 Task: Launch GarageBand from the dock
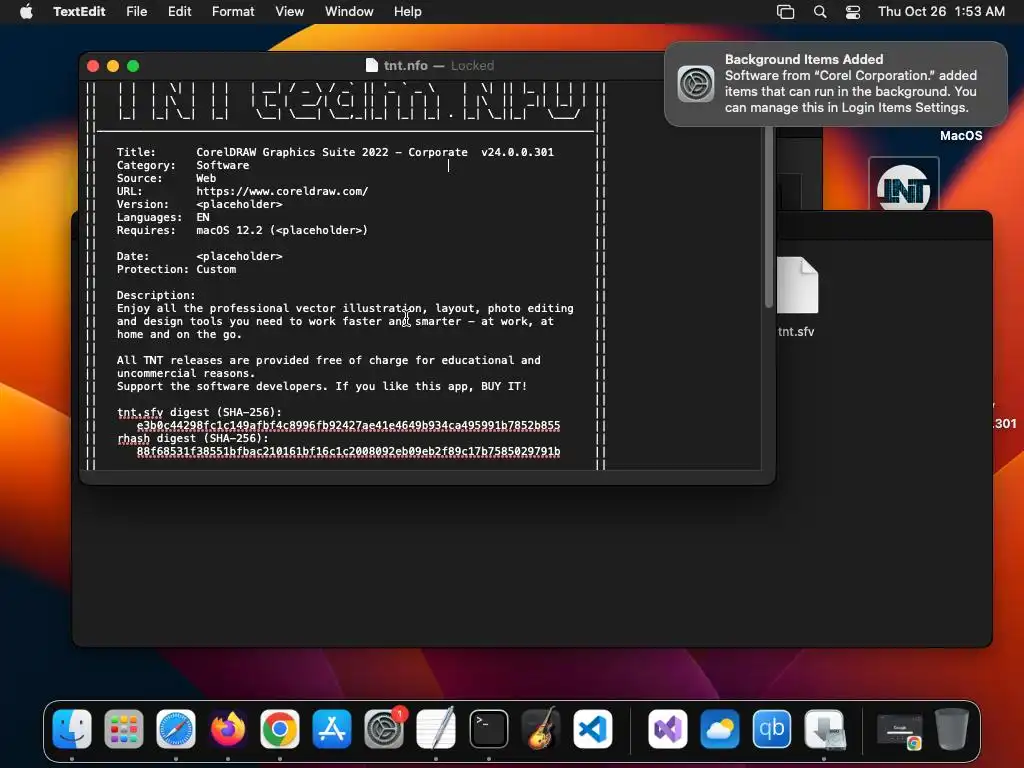pos(541,729)
